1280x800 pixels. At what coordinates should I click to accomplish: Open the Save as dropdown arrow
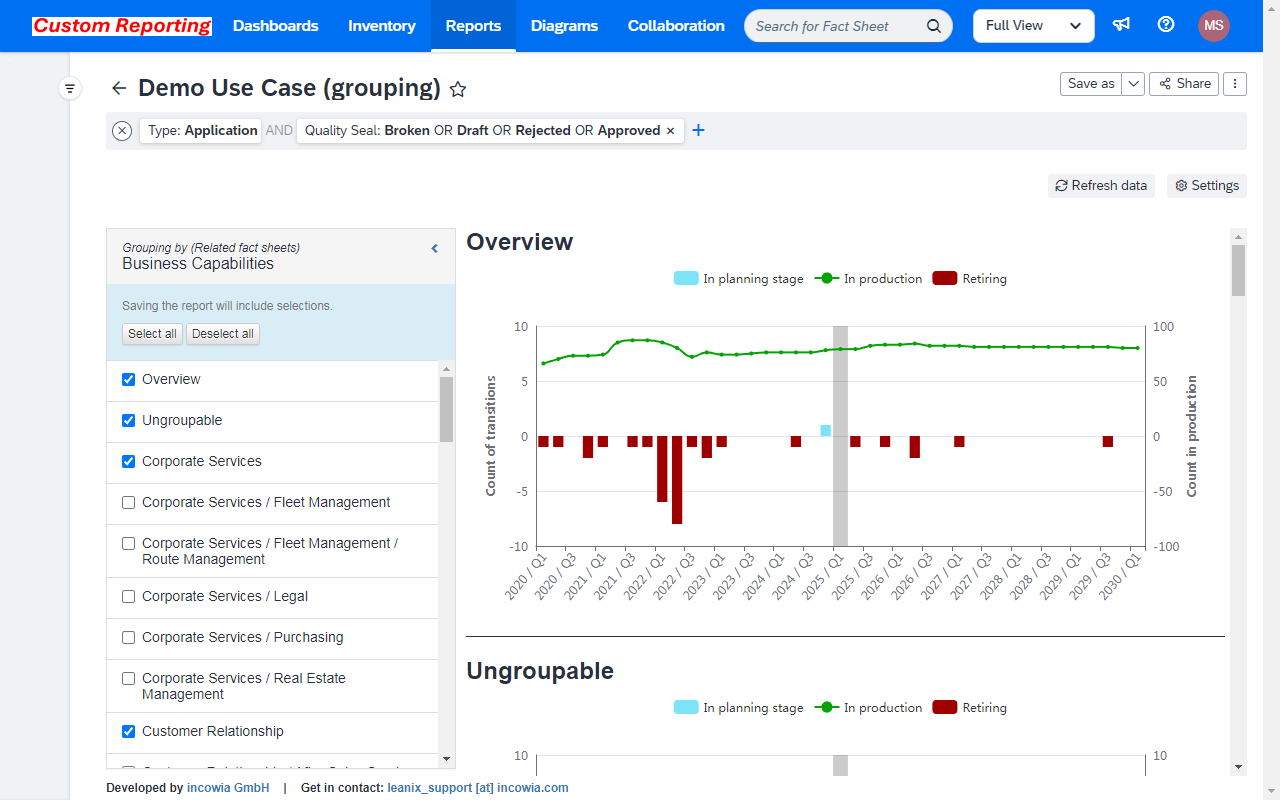[x=1133, y=84]
